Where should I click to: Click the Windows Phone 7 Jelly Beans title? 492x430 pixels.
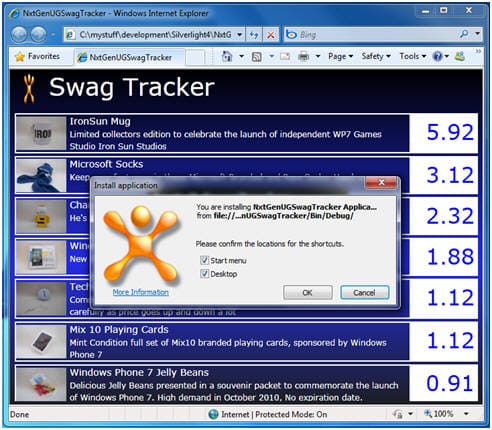click(139, 372)
